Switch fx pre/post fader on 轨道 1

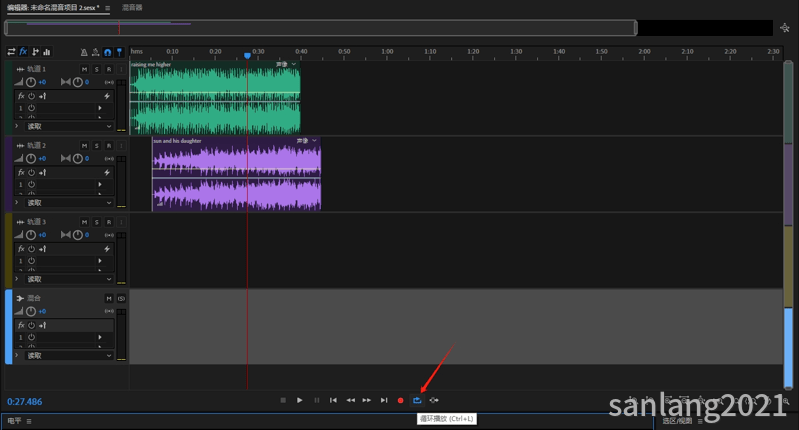[42, 96]
